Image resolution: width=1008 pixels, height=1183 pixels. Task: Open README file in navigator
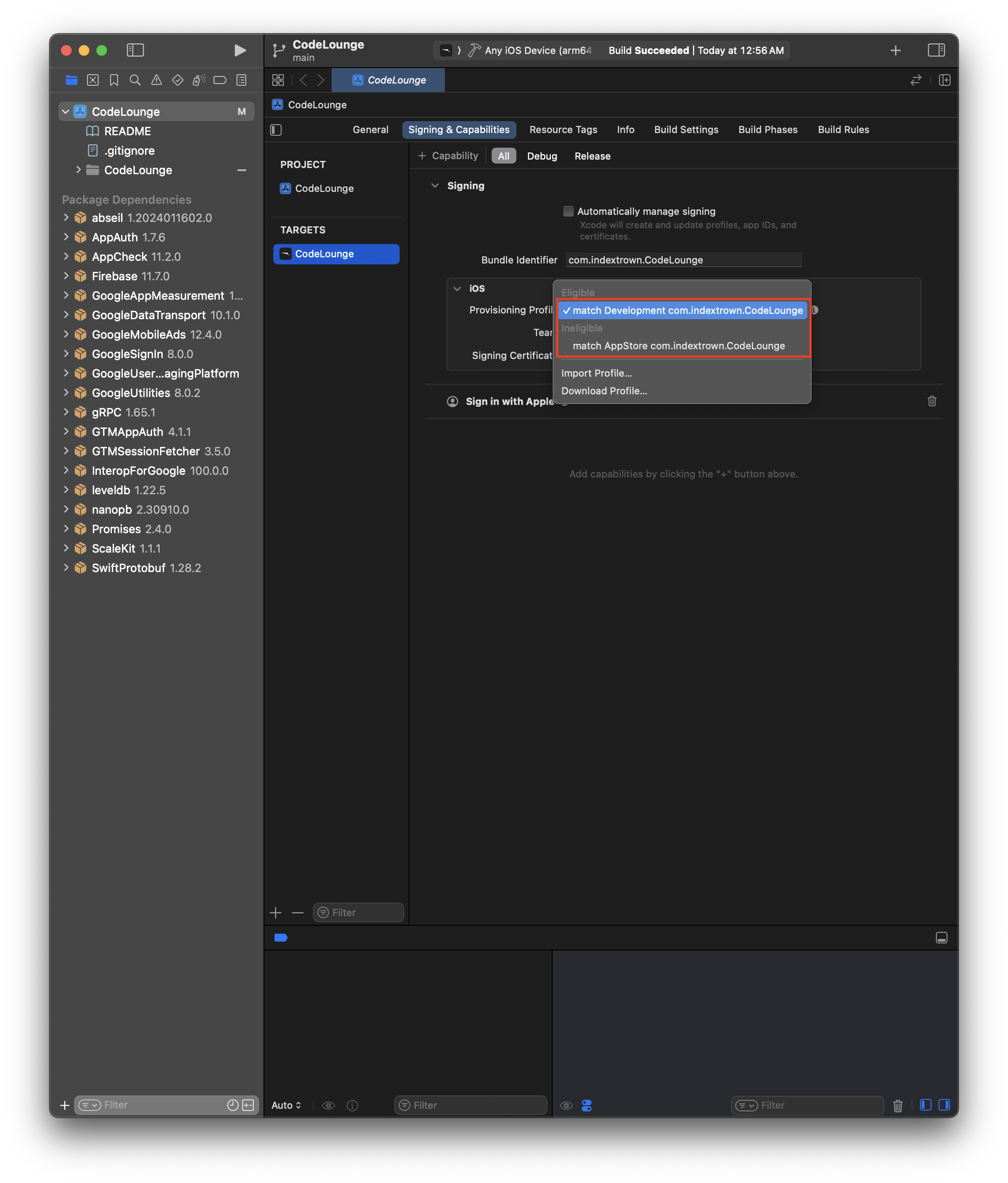pyautogui.click(x=127, y=131)
